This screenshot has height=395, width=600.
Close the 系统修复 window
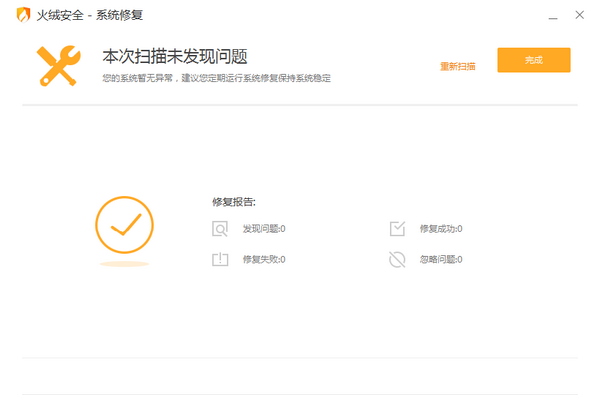[x=580, y=15]
